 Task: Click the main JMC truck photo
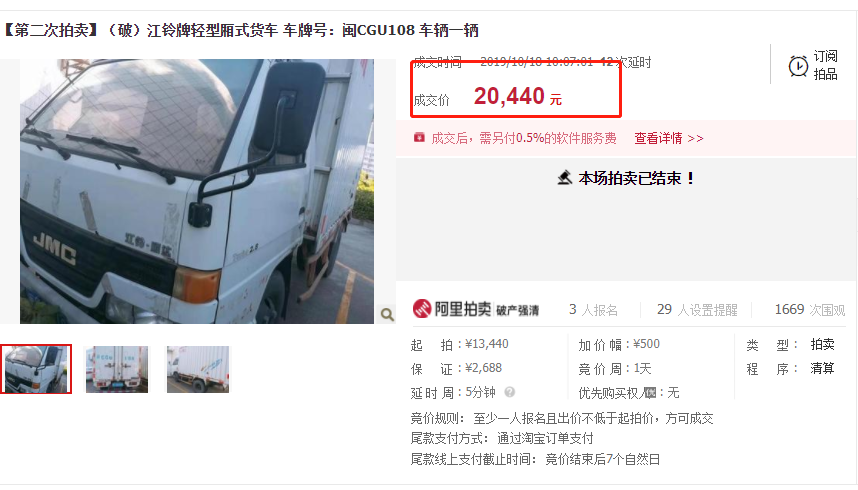197,191
